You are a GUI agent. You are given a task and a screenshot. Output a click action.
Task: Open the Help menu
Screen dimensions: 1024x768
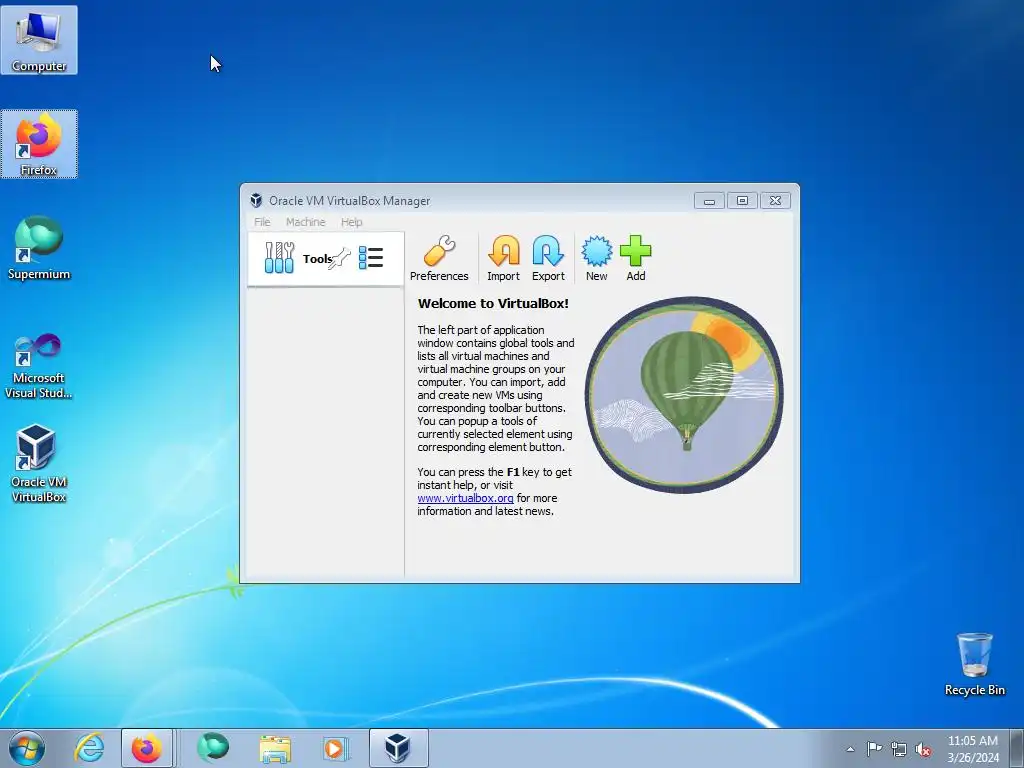(351, 222)
